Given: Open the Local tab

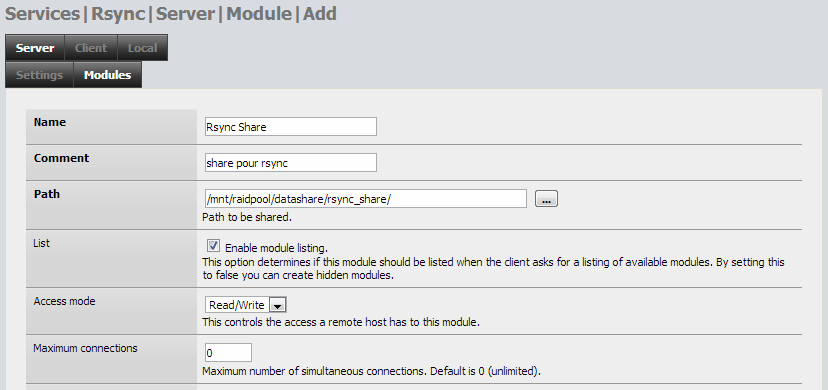Looking at the screenshot, I should [143, 48].
